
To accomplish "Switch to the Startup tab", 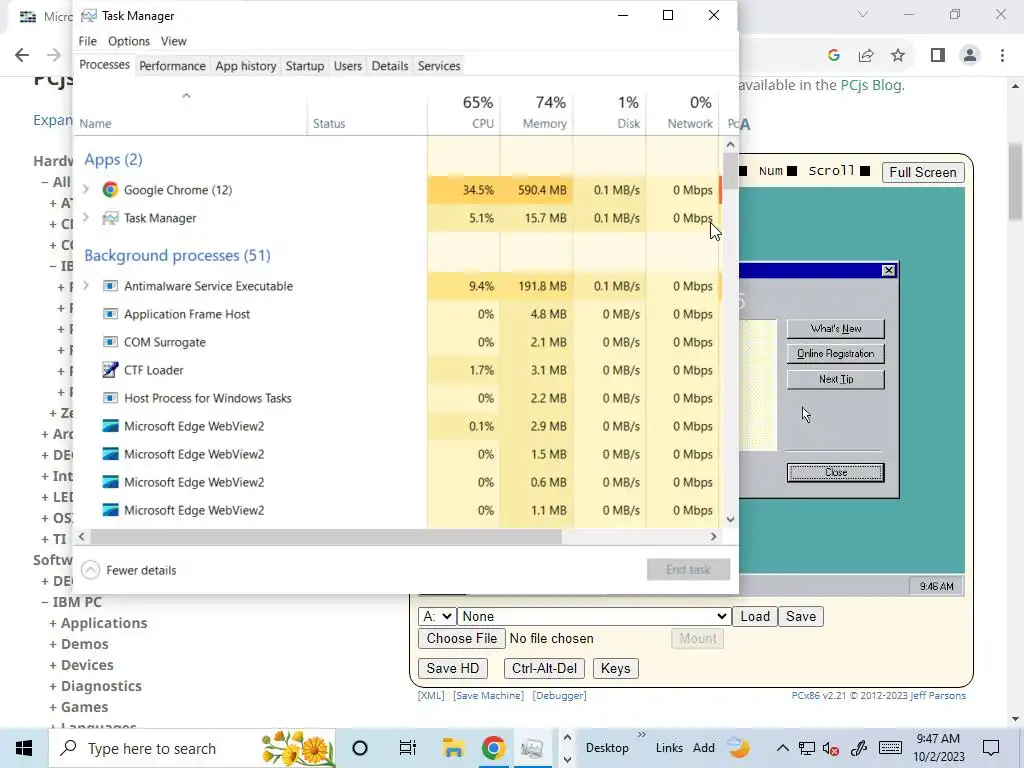I will 305,66.
